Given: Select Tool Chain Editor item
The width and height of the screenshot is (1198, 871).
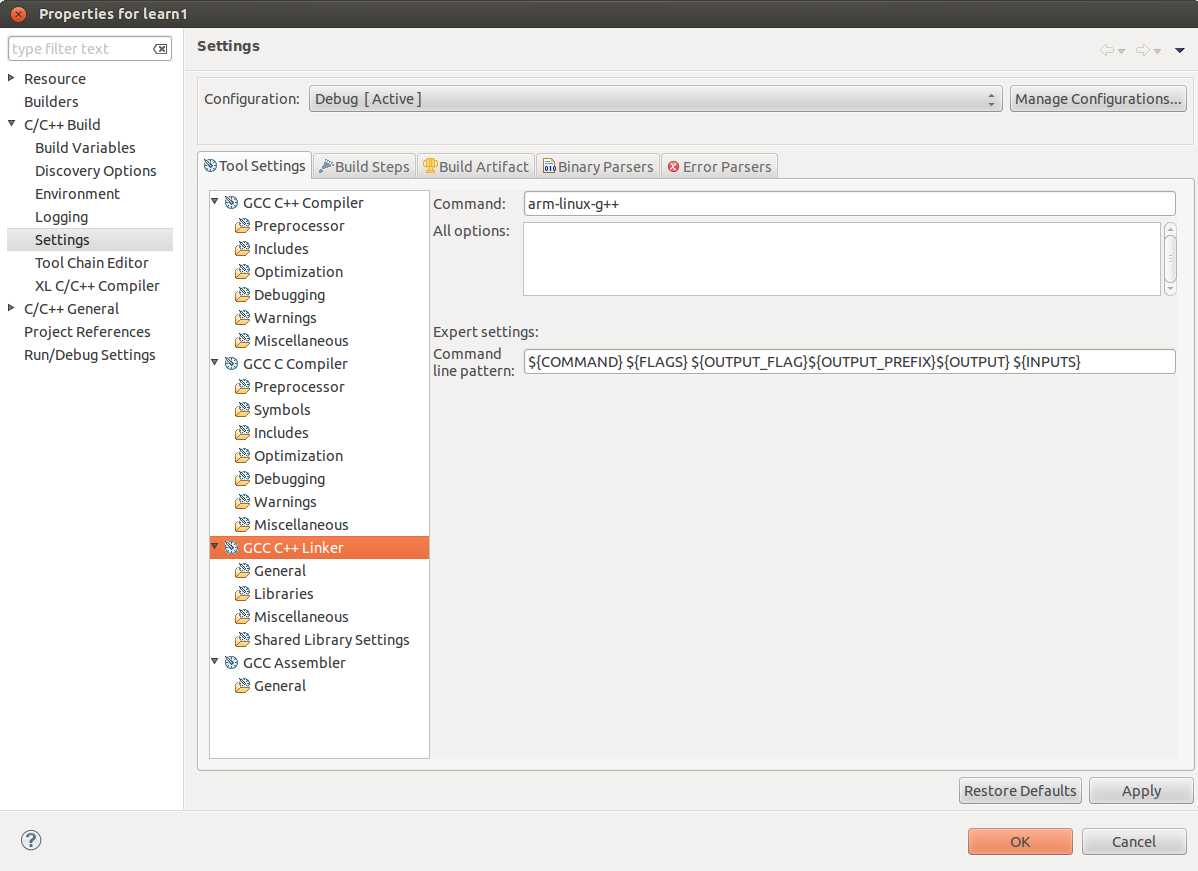Looking at the screenshot, I should [x=92, y=263].
